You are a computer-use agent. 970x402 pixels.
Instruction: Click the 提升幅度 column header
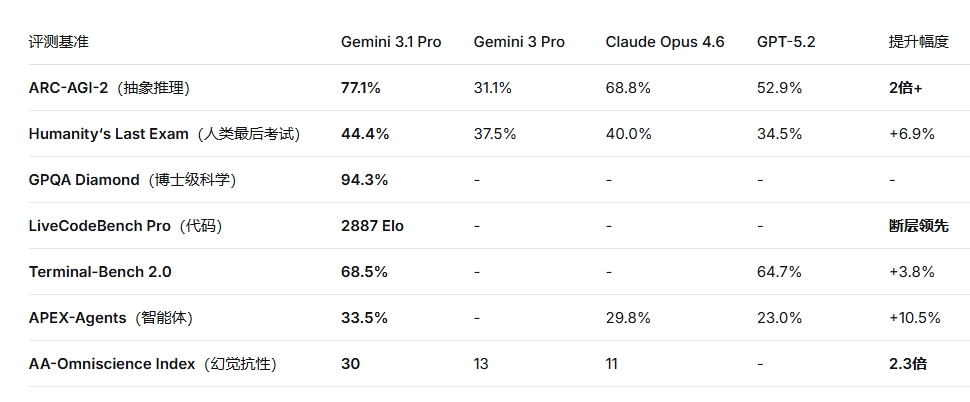coord(918,42)
